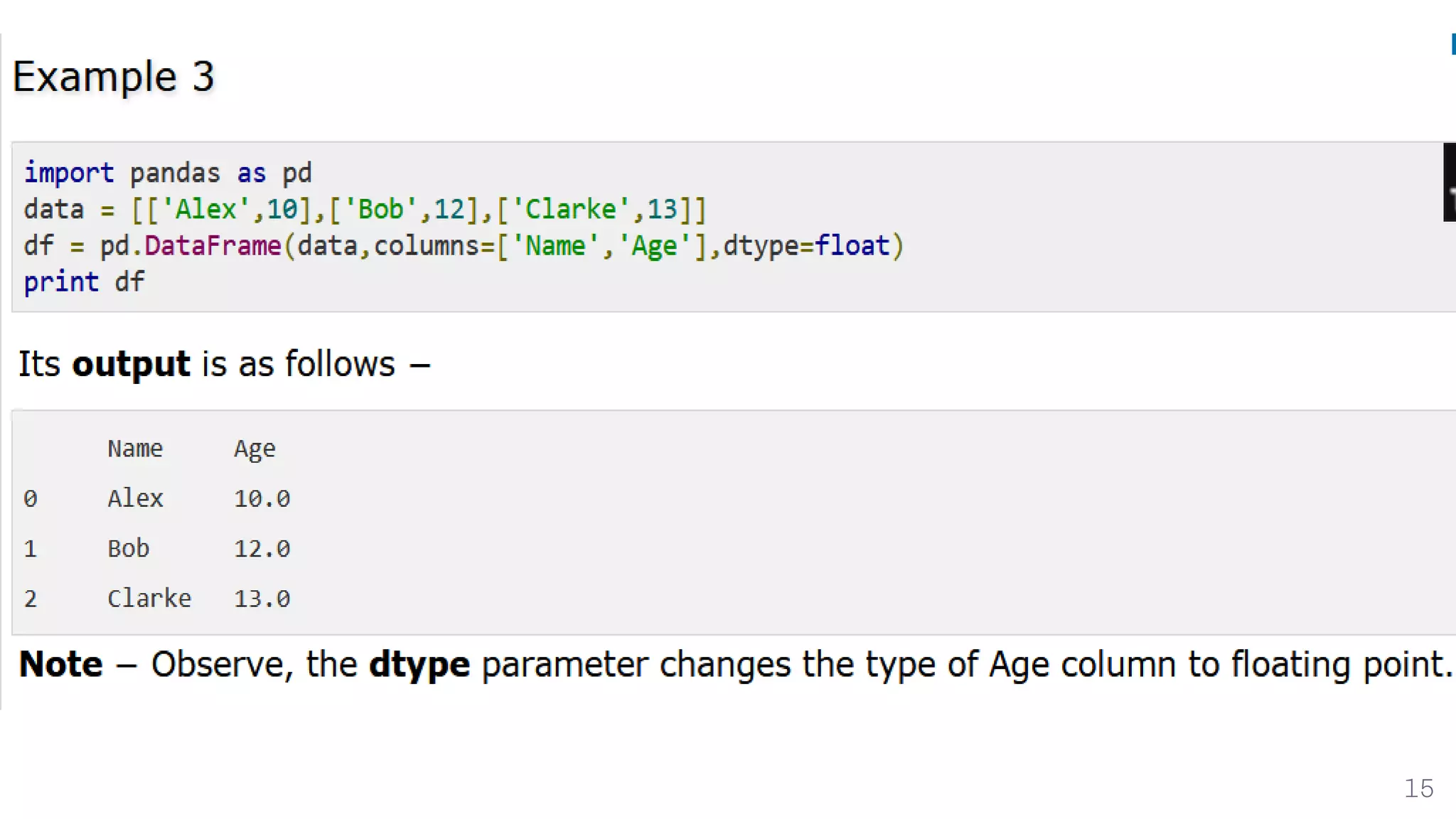1456x819 pixels.
Task: Click the 'Age' column header in output
Action: coord(255,450)
